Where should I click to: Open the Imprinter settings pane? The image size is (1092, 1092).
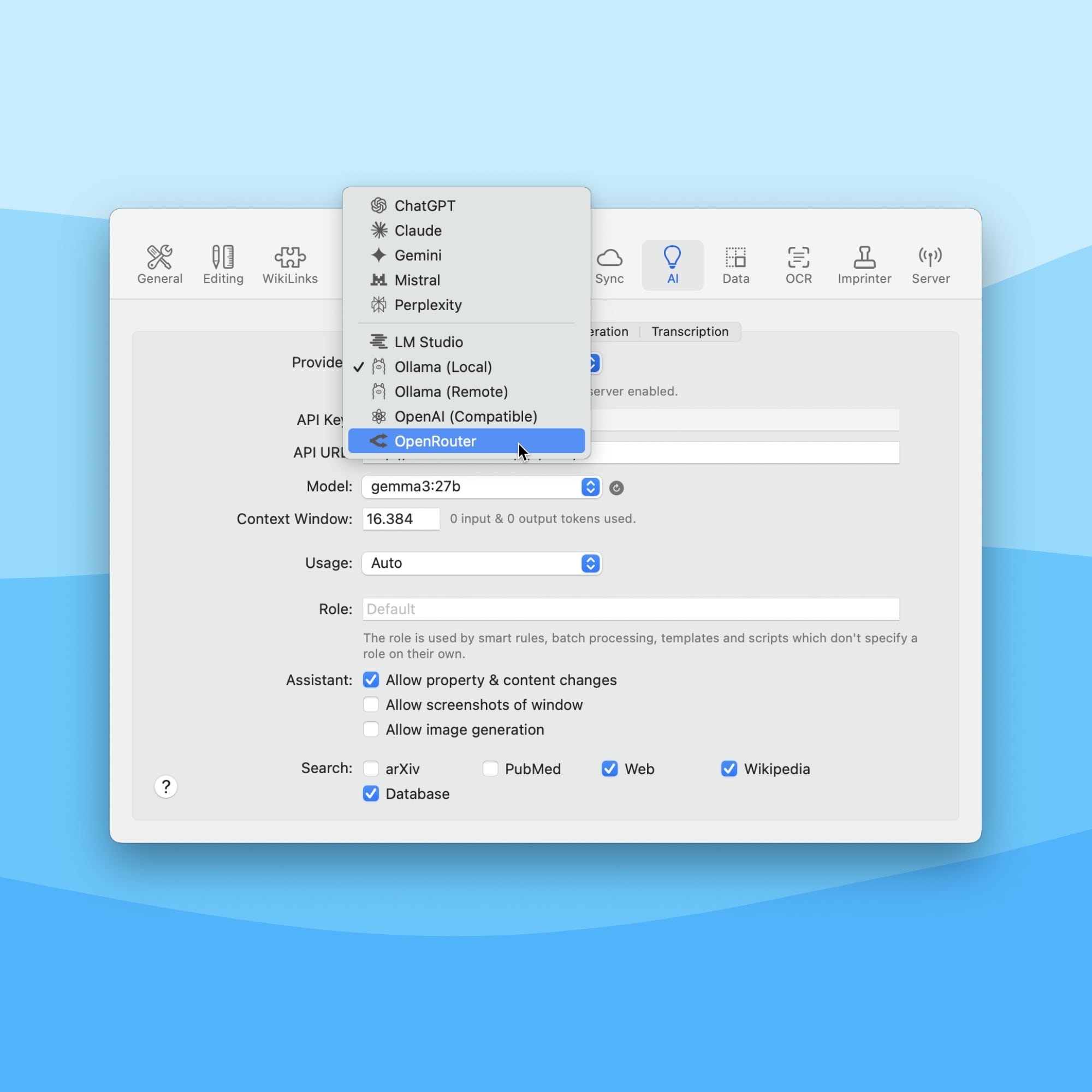[x=864, y=264]
